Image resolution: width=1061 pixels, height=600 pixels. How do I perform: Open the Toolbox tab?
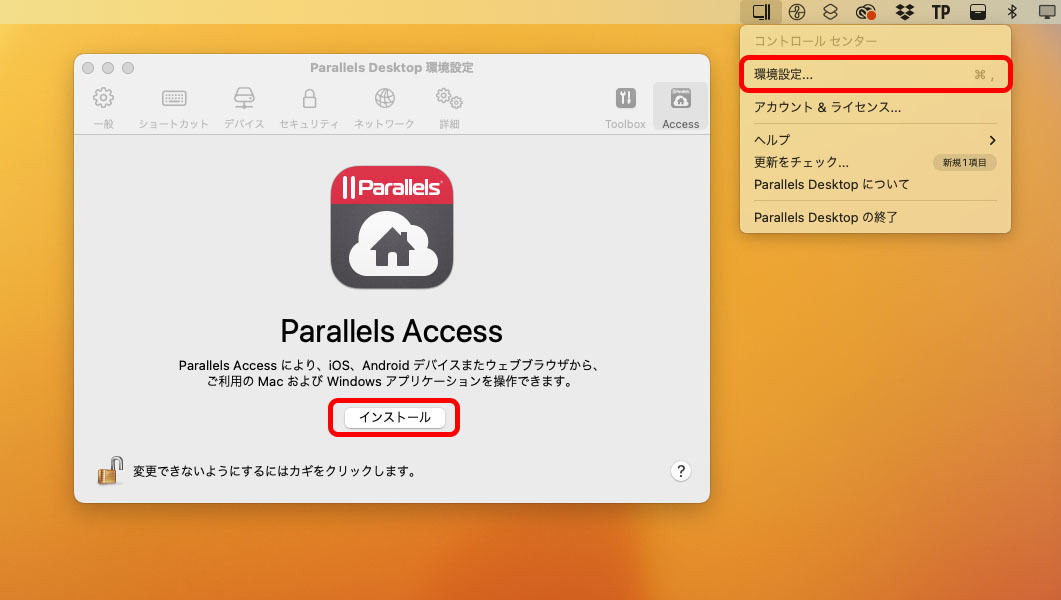click(x=625, y=108)
